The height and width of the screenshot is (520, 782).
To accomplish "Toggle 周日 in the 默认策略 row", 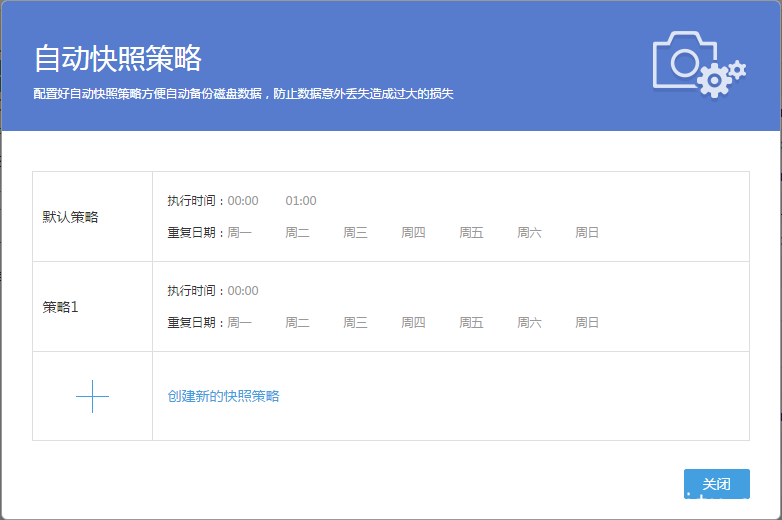I will [587, 233].
